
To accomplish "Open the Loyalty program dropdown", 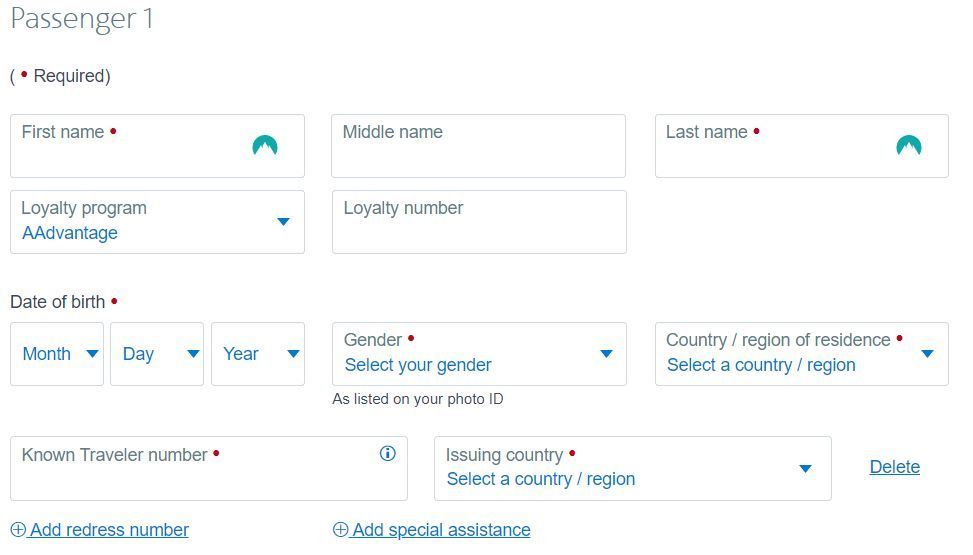I will click(x=157, y=222).
